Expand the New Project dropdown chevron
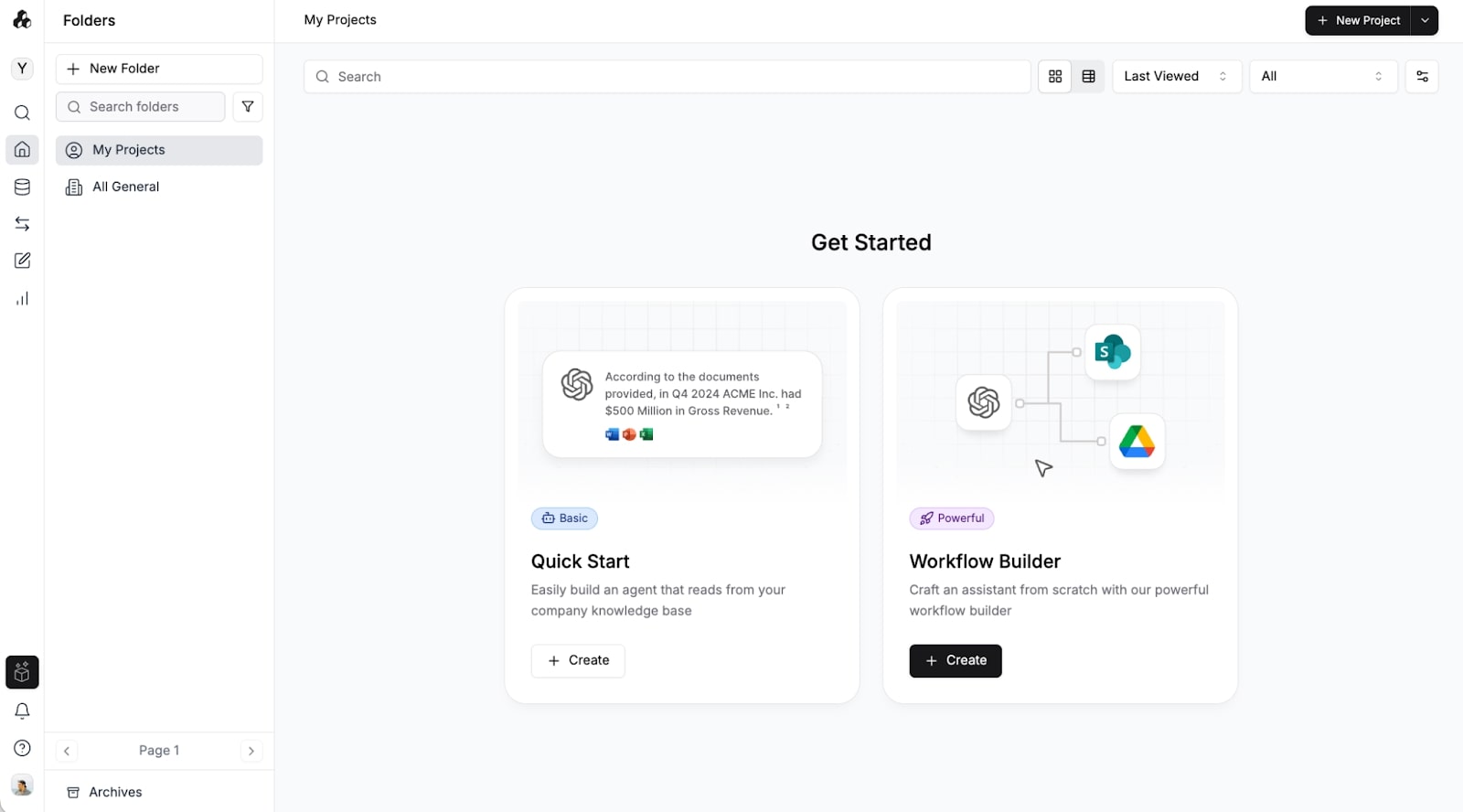The image size is (1463, 812). [1424, 20]
